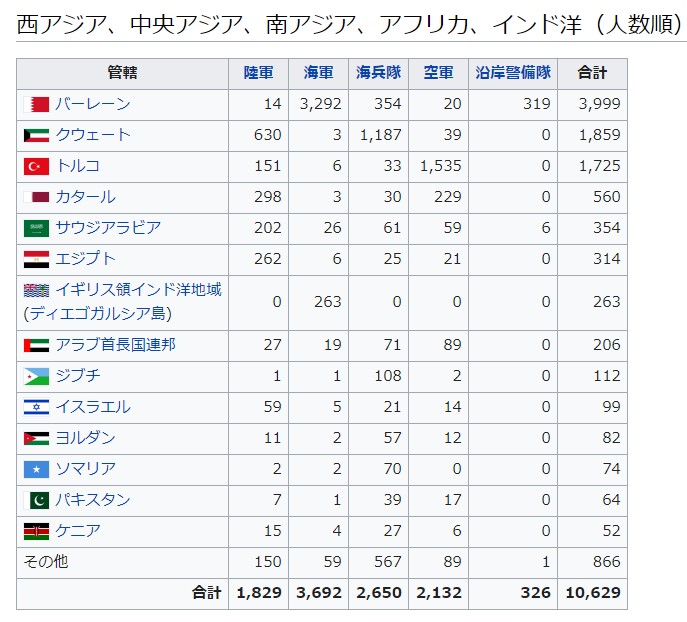The height and width of the screenshot is (622, 687).
Task: Click the Israel flag icon
Action: (36, 408)
